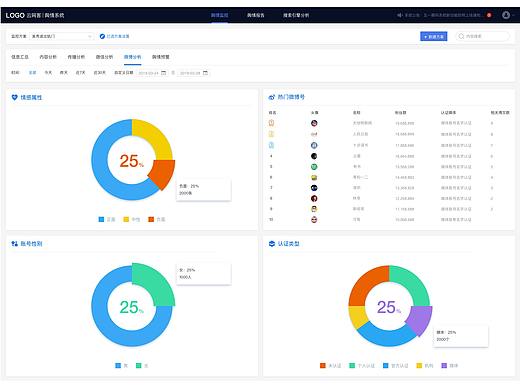Screen dimensions: 520x390
Task: Click the announcement speaker icon in header
Action: [399, 15]
